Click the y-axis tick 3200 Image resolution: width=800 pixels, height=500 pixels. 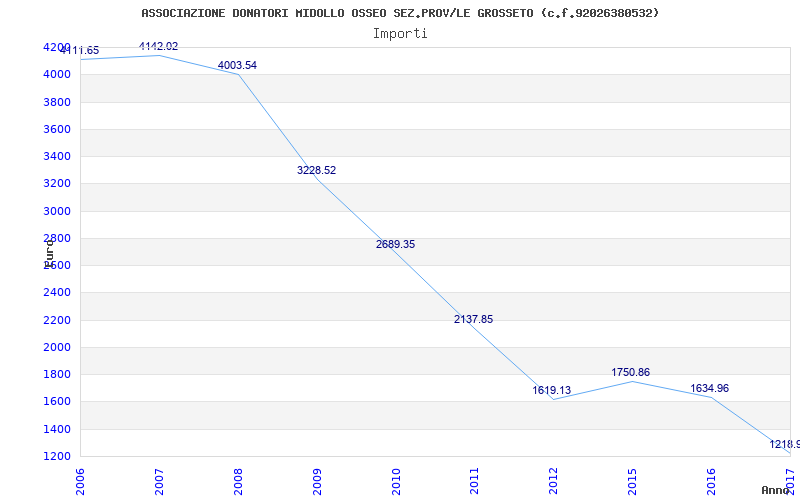point(57,184)
